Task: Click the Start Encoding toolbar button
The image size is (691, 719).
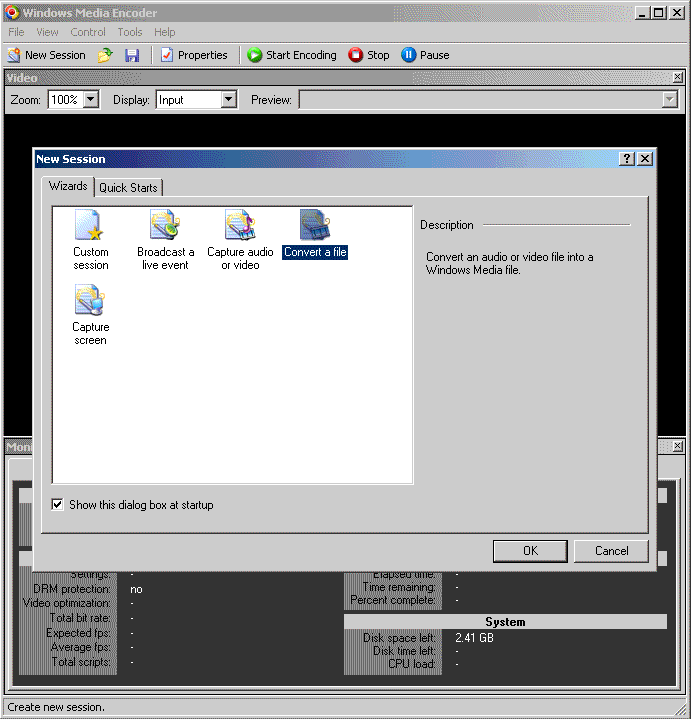Action: coord(292,55)
